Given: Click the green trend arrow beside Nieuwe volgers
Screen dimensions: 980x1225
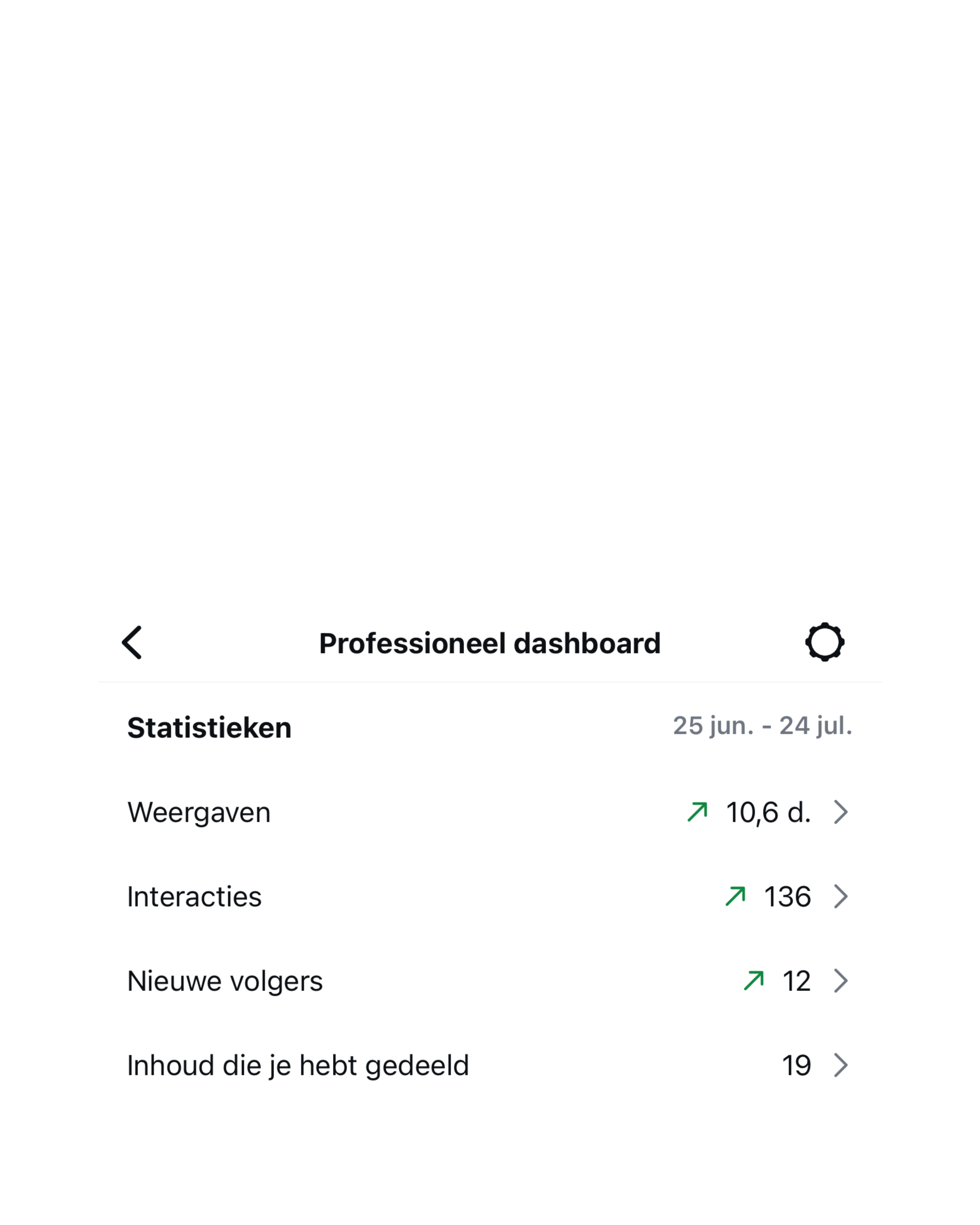Looking at the screenshot, I should tap(753, 980).
